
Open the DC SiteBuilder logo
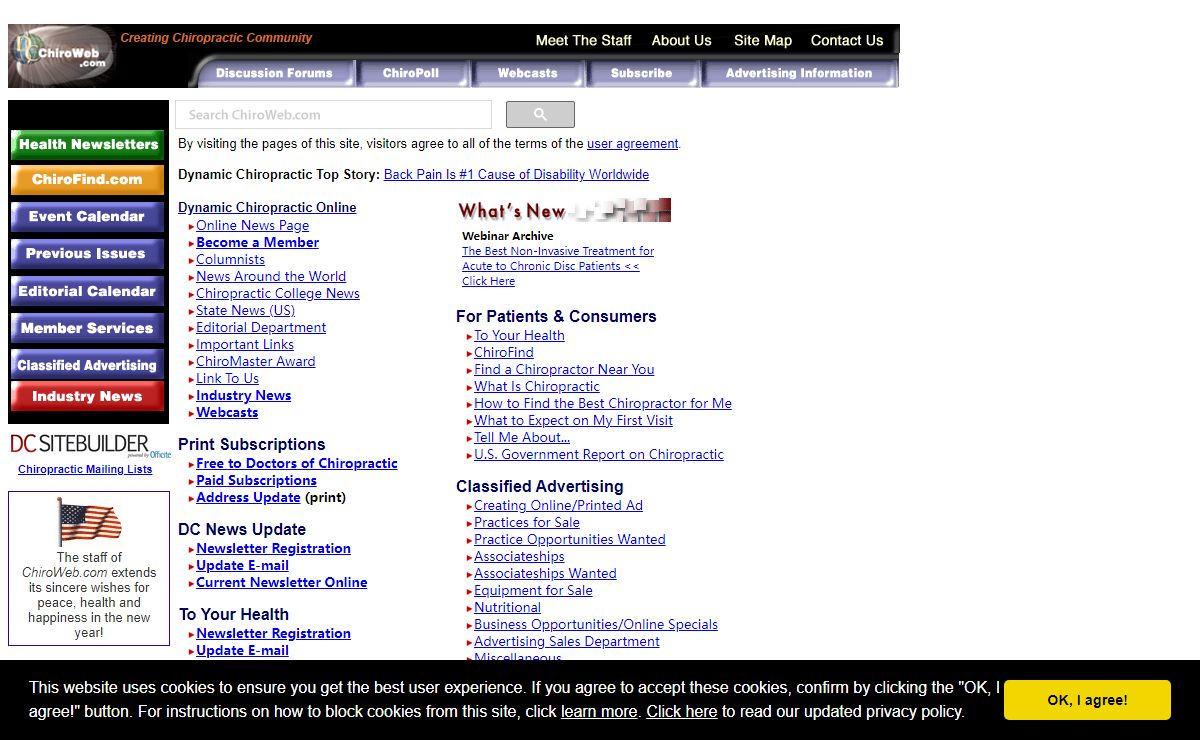tap(90, 445)
